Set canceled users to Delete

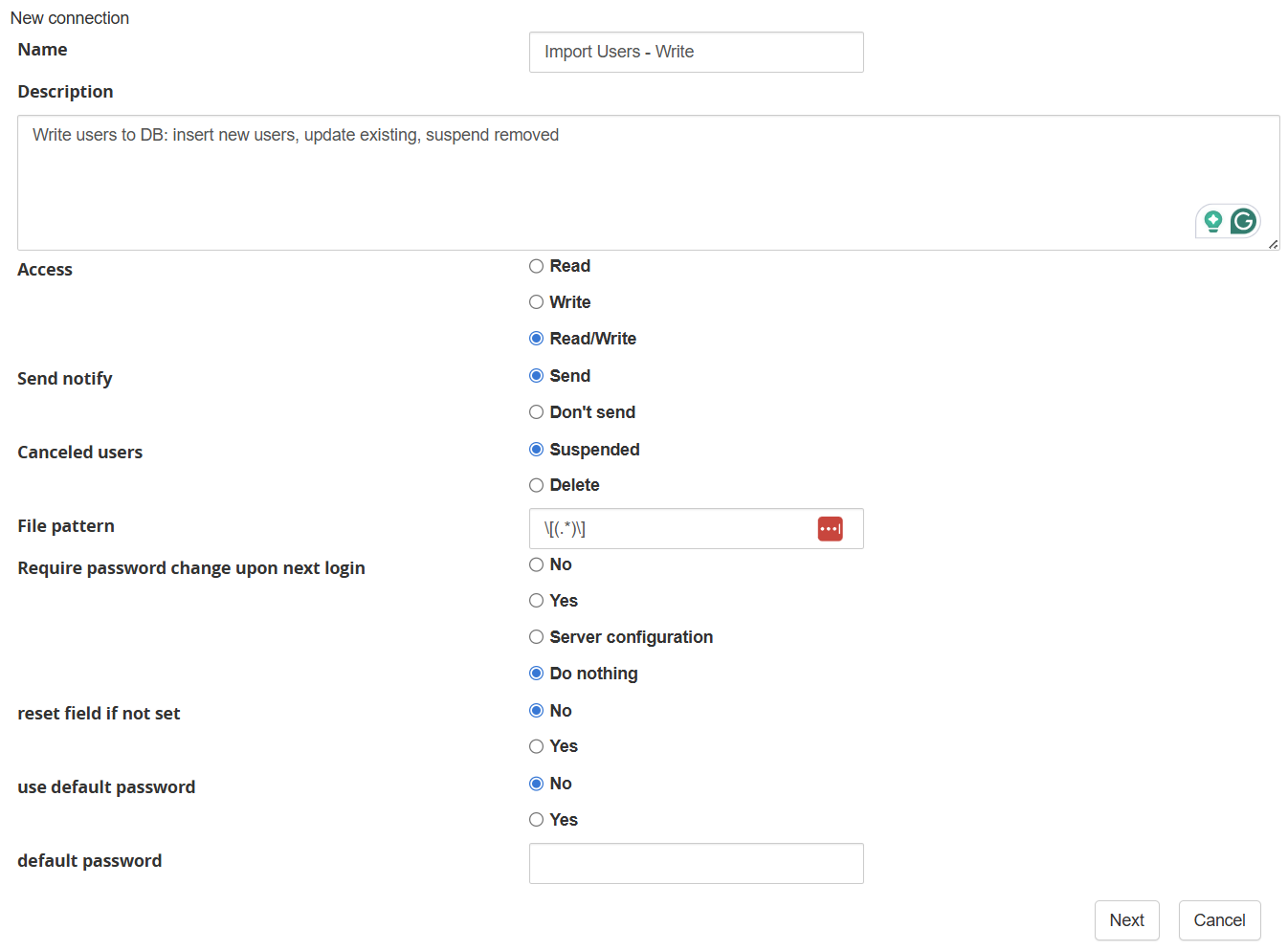pos(537,485)
